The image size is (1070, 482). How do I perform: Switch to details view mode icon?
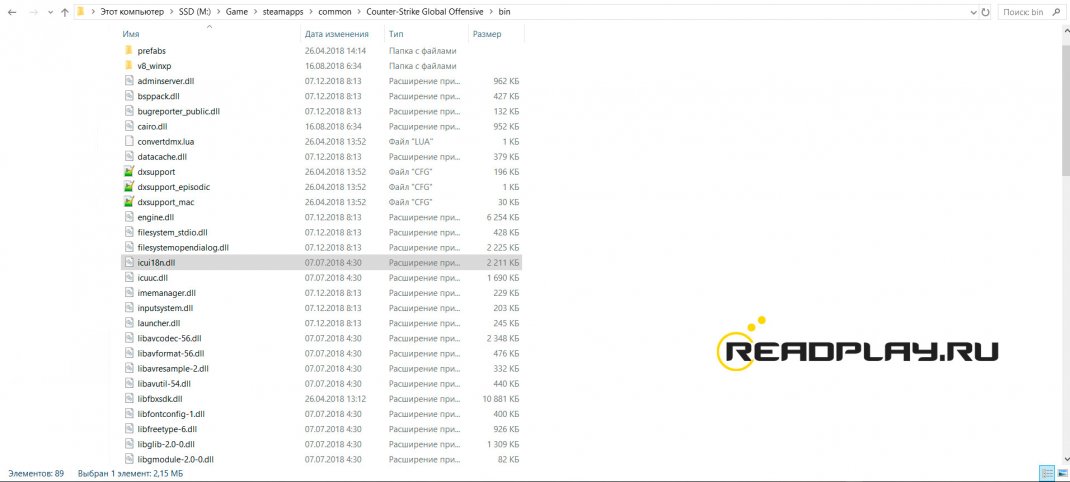click(x=1045, y=472)
